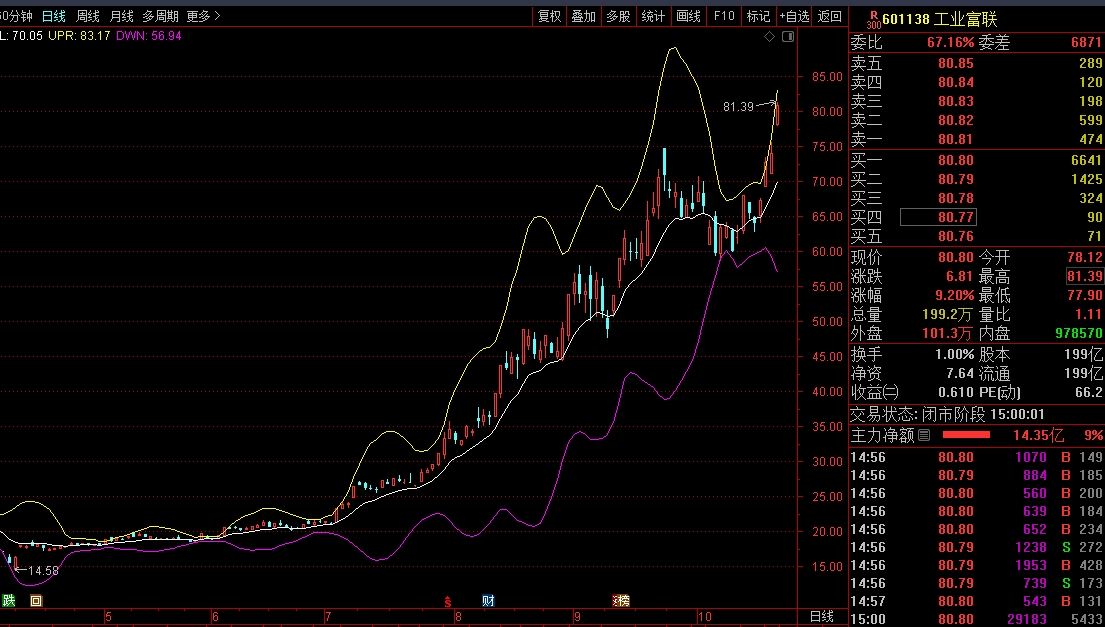This screenshot has height=627, width=1105.
Task: Click the 委比 value 67.16%
Action: coord(951,42)
